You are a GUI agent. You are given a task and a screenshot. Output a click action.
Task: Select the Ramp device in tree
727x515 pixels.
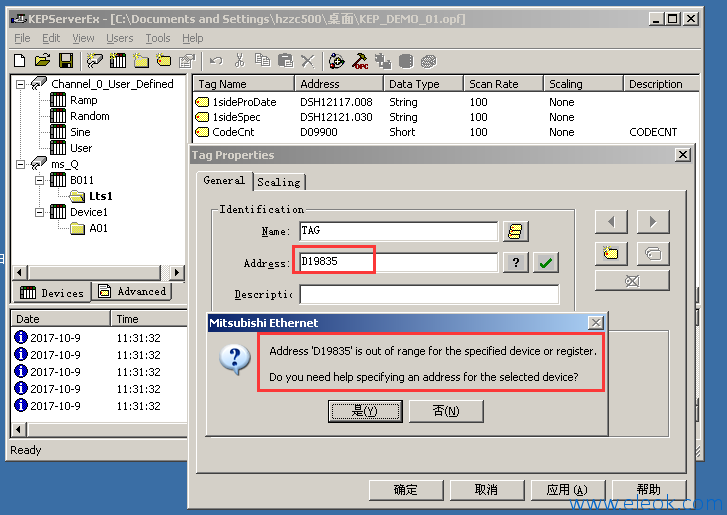click(83, 100)
